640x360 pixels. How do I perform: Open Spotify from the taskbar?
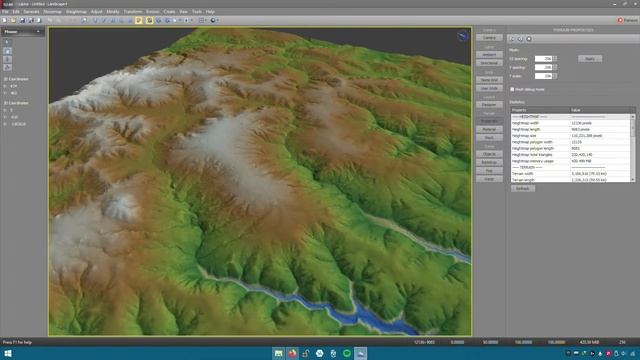point(347,353)
